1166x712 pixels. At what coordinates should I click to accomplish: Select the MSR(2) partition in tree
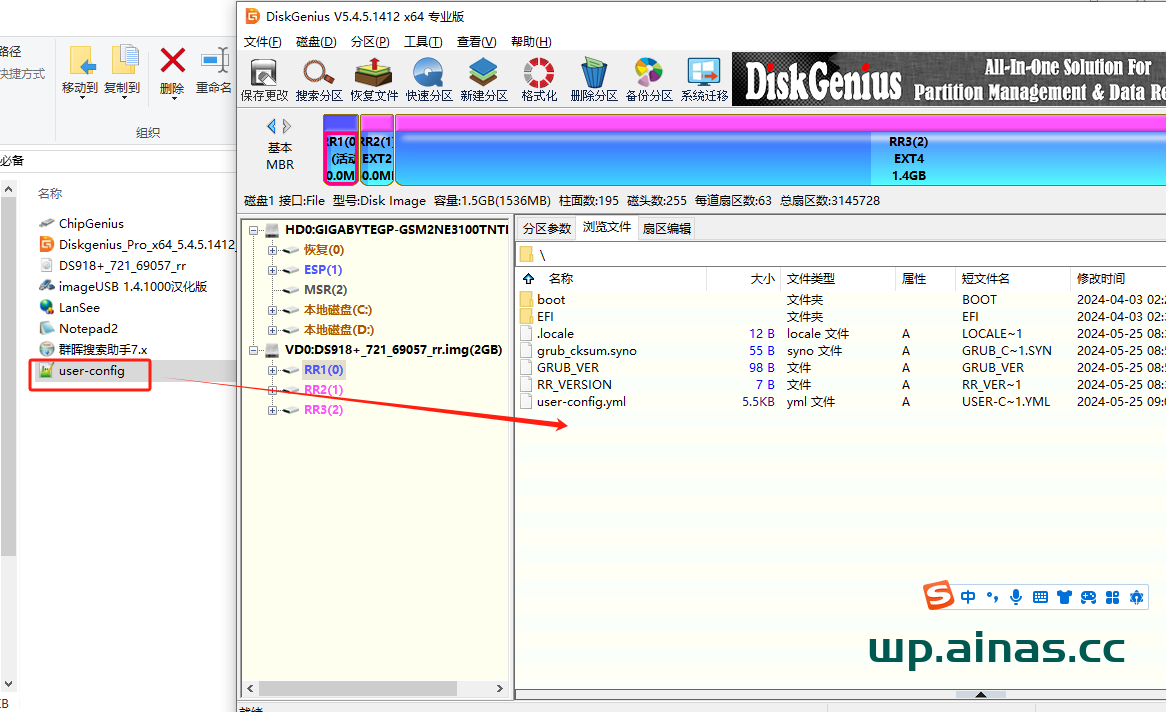coord(325,290)
